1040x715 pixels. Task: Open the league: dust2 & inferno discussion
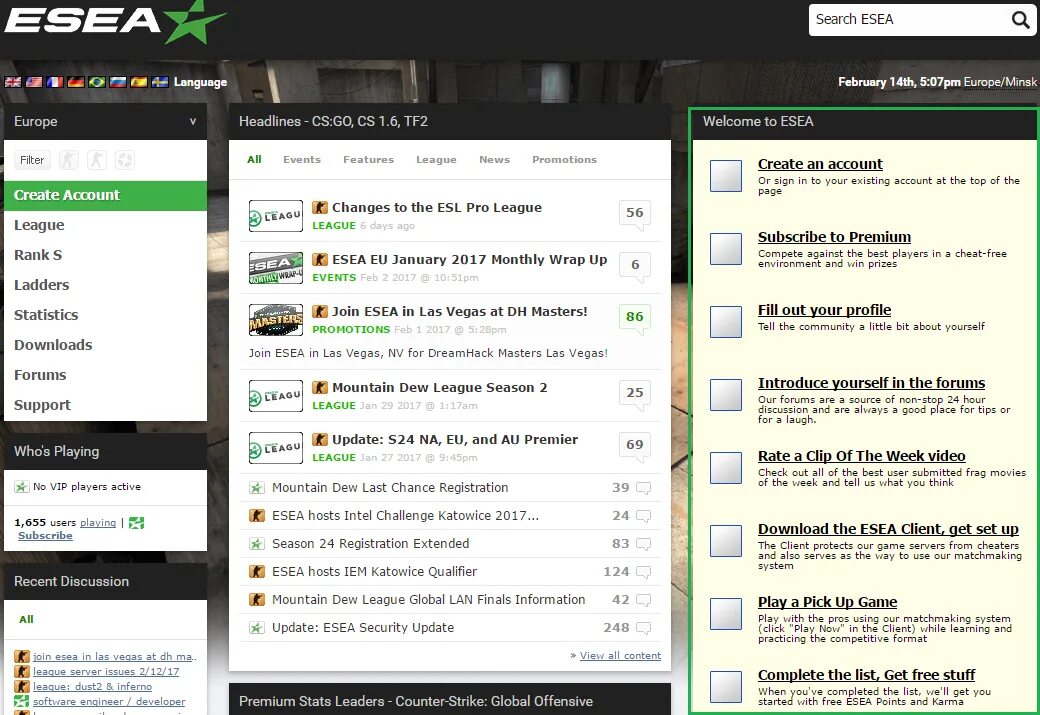coord(92,686)
